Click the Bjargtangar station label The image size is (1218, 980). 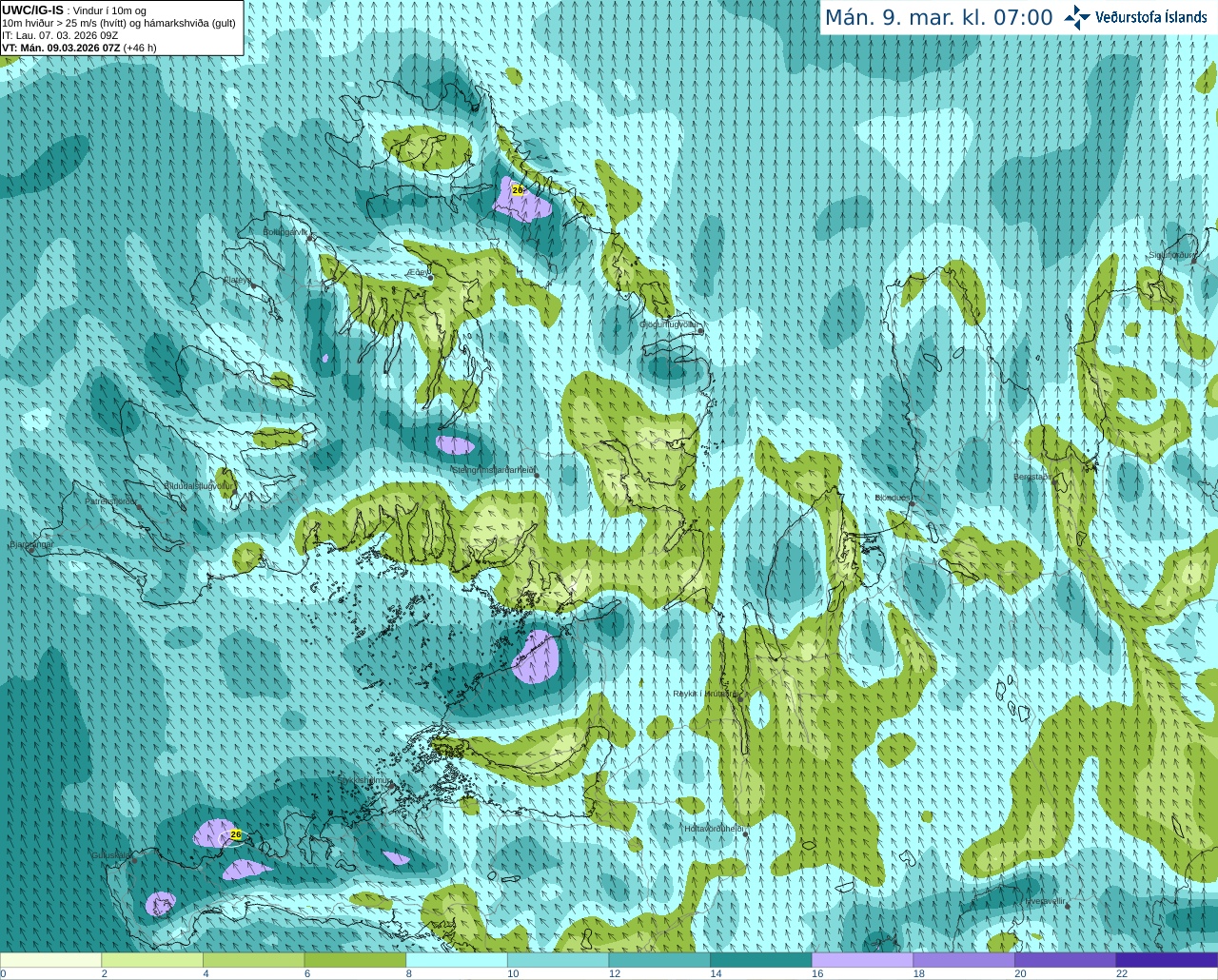tap(31, 544)
